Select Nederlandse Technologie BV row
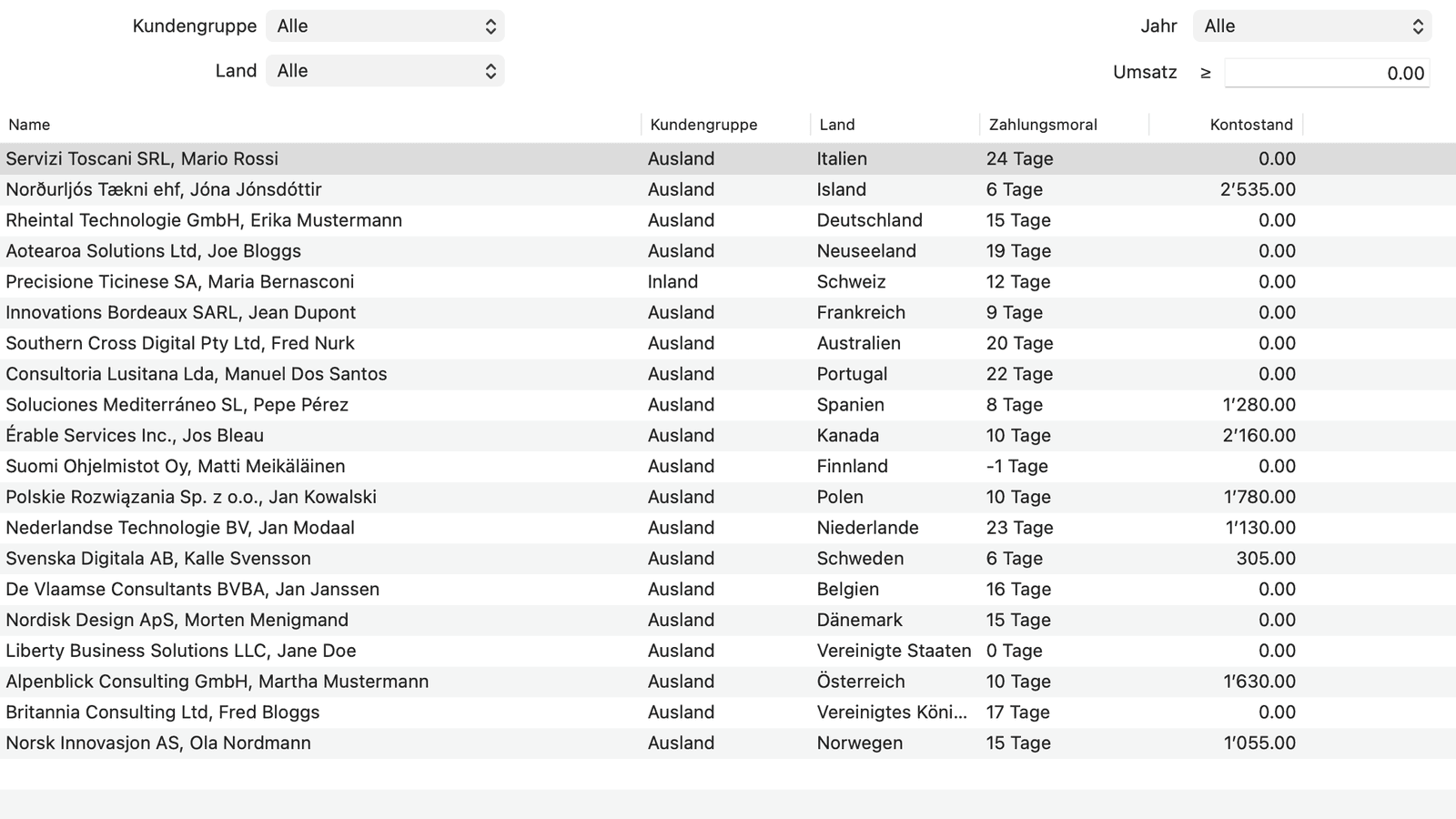The image size is (1456, 819). point(180,528)
